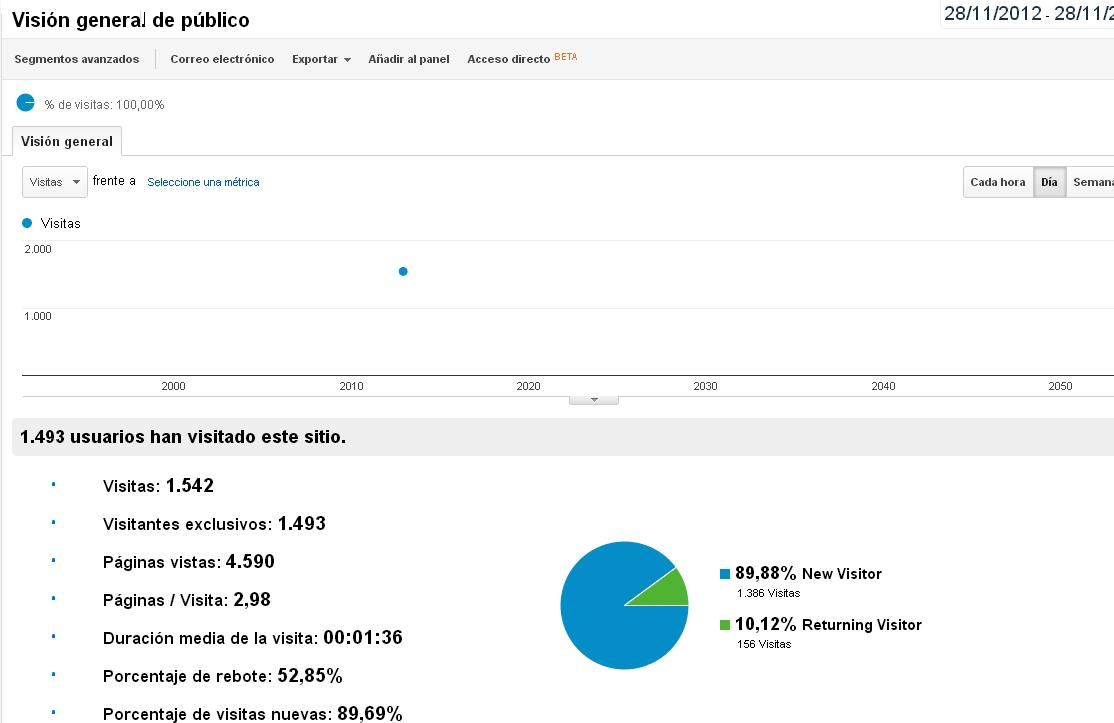1114x723 pixels.
Task: Switch chart to Semana view
Action: click(x=1091, y=182)
